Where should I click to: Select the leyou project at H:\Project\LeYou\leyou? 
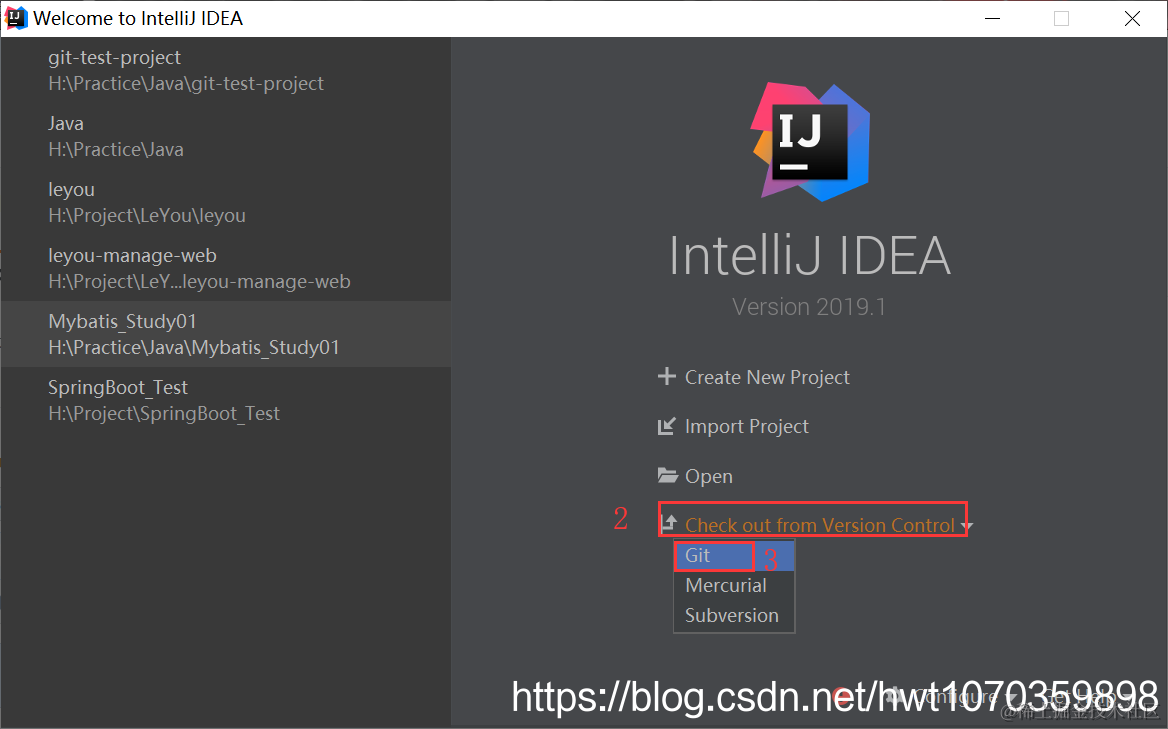point(225,202)
